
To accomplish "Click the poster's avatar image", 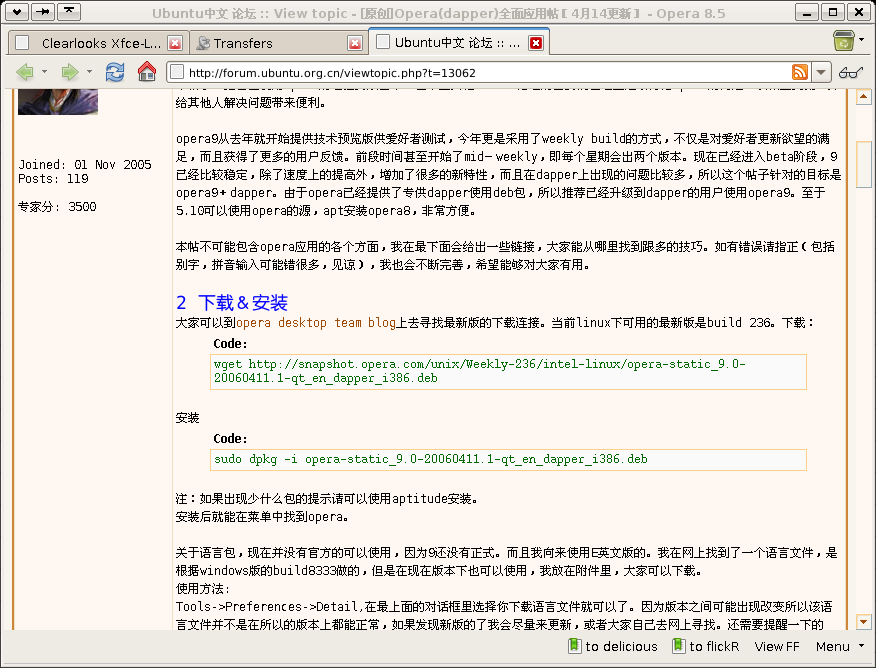I will [58, 102].
